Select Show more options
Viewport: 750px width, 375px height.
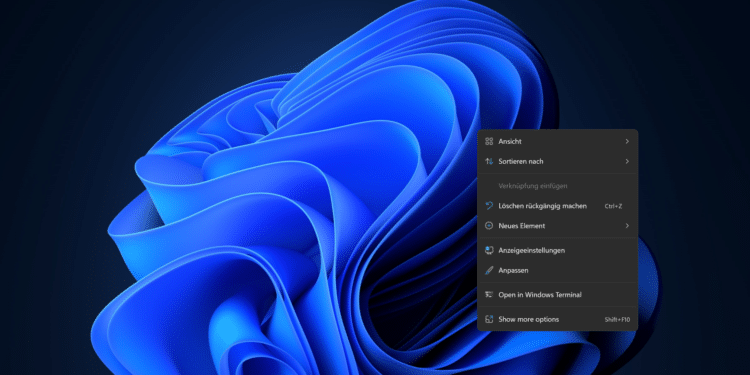tap(558, 319)
